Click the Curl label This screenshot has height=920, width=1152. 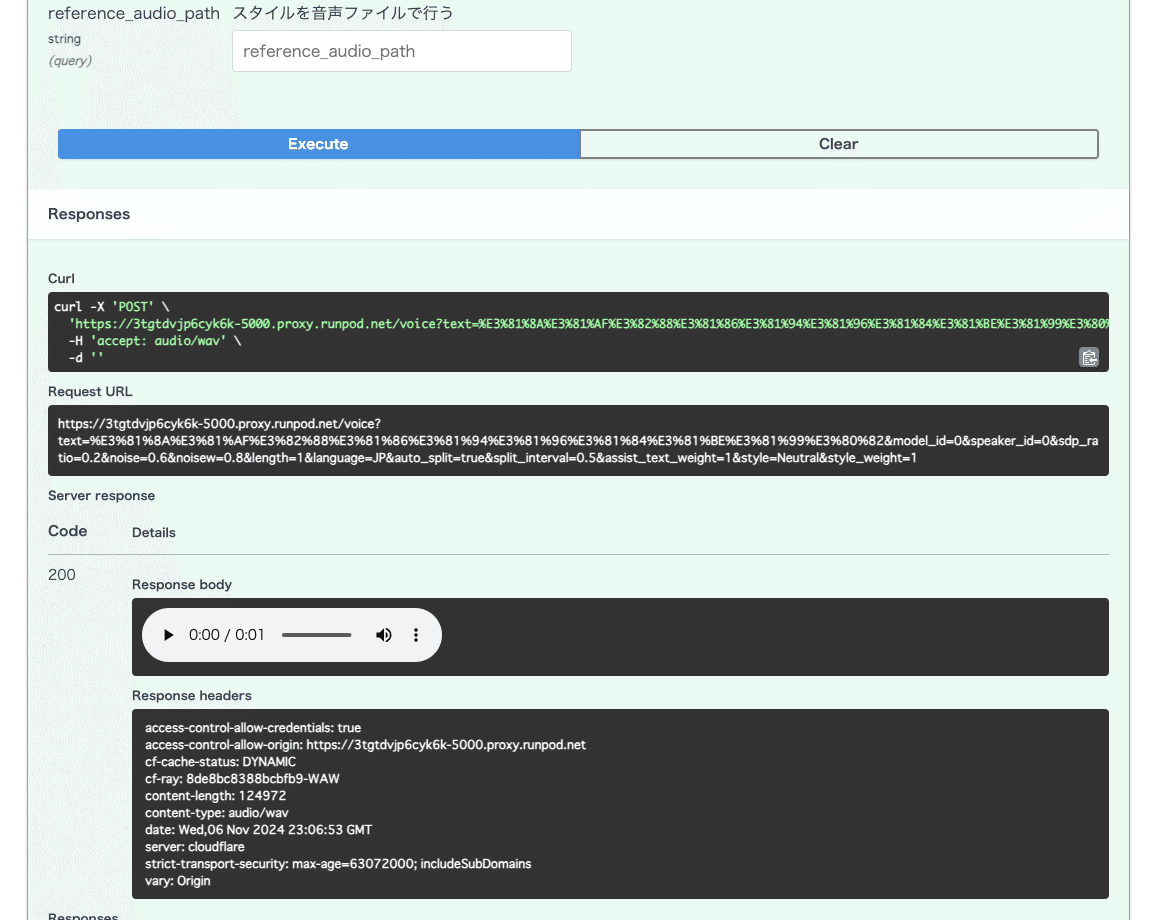tap(61, 278)
